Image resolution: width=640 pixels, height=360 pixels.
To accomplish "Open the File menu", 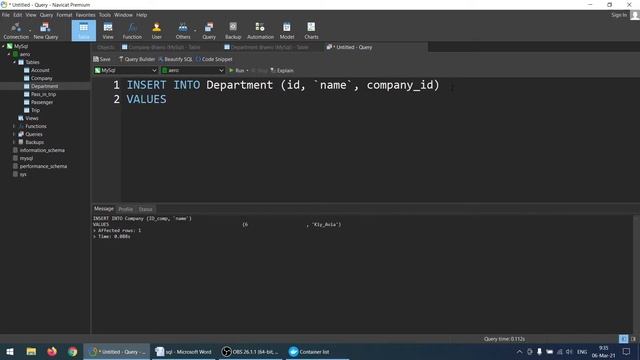I will pyautogui.click(x=6, y=15).
